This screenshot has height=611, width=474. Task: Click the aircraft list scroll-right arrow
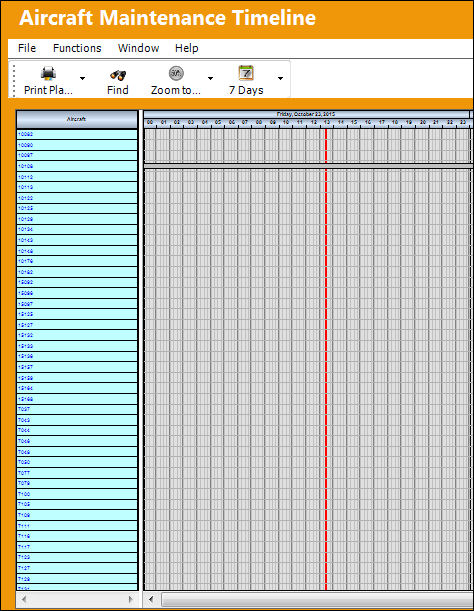[131, 599]
